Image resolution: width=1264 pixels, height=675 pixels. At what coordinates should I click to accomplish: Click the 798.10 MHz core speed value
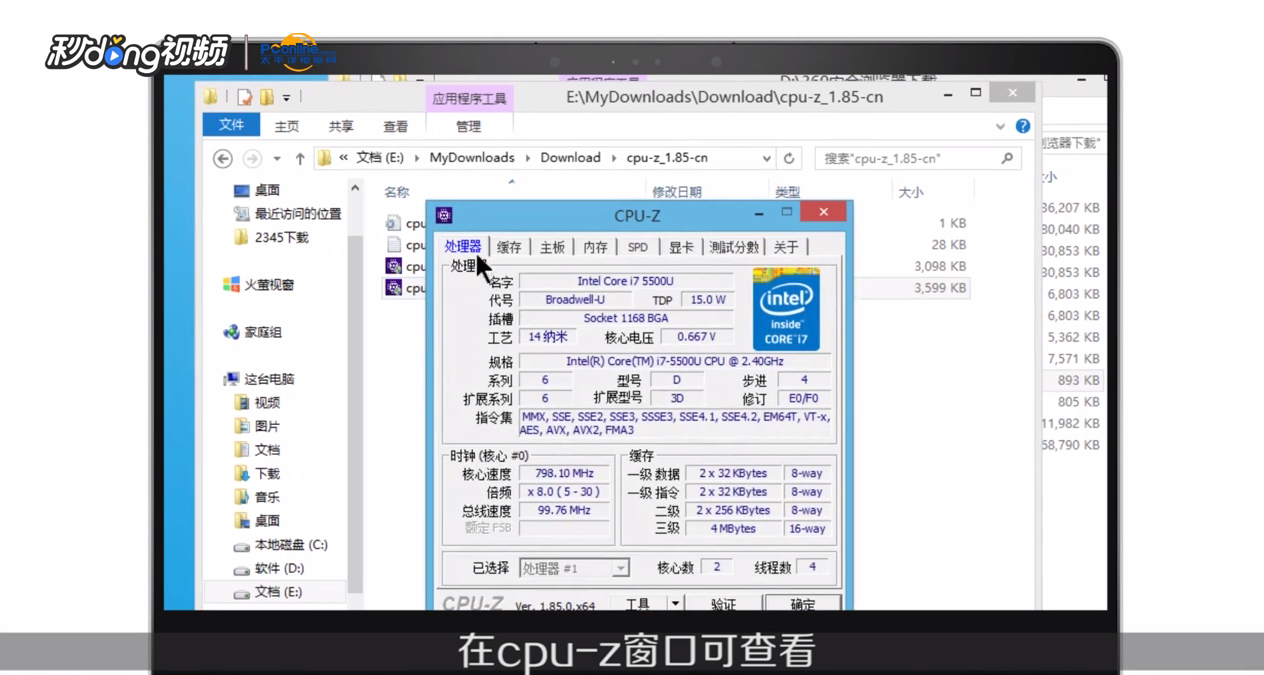564,473
